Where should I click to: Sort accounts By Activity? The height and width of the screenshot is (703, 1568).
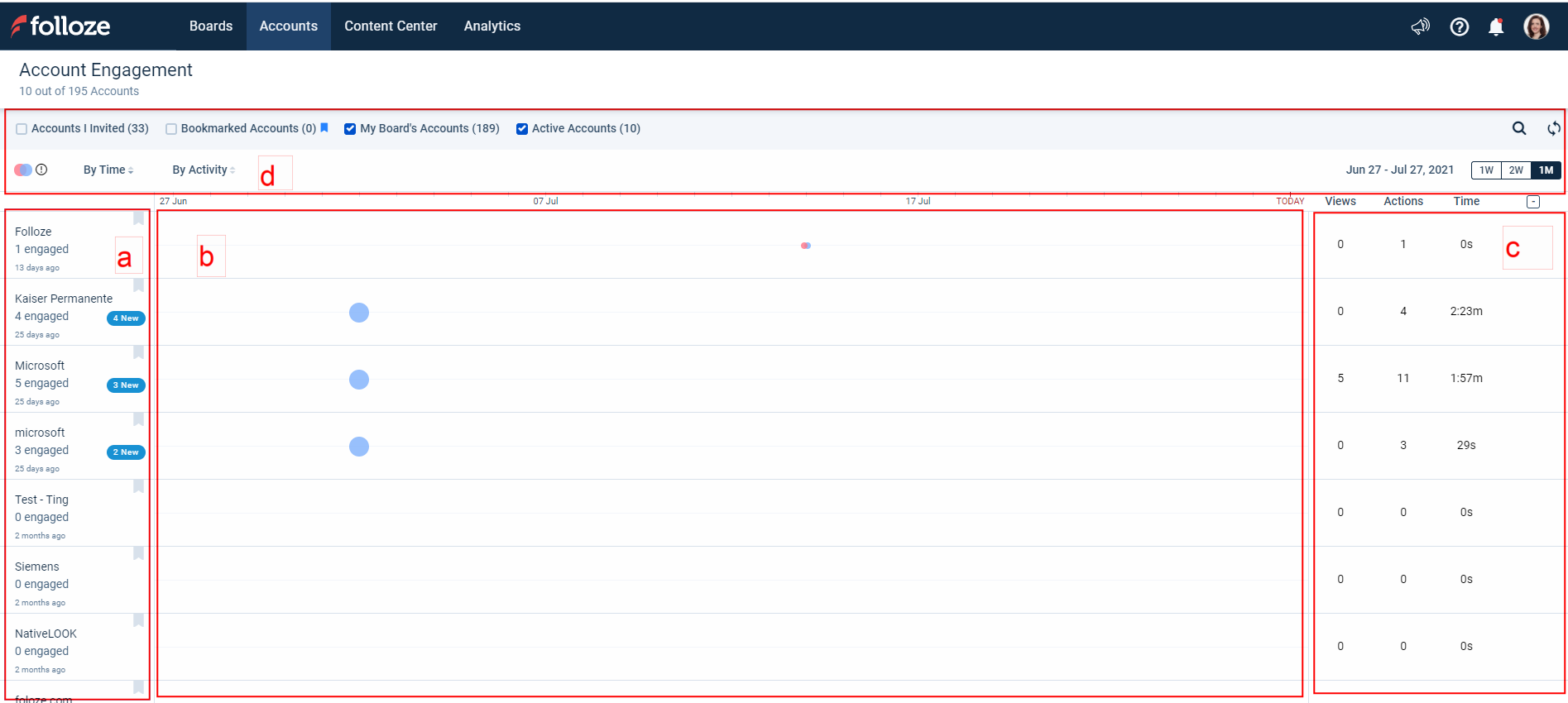(204, 170)
